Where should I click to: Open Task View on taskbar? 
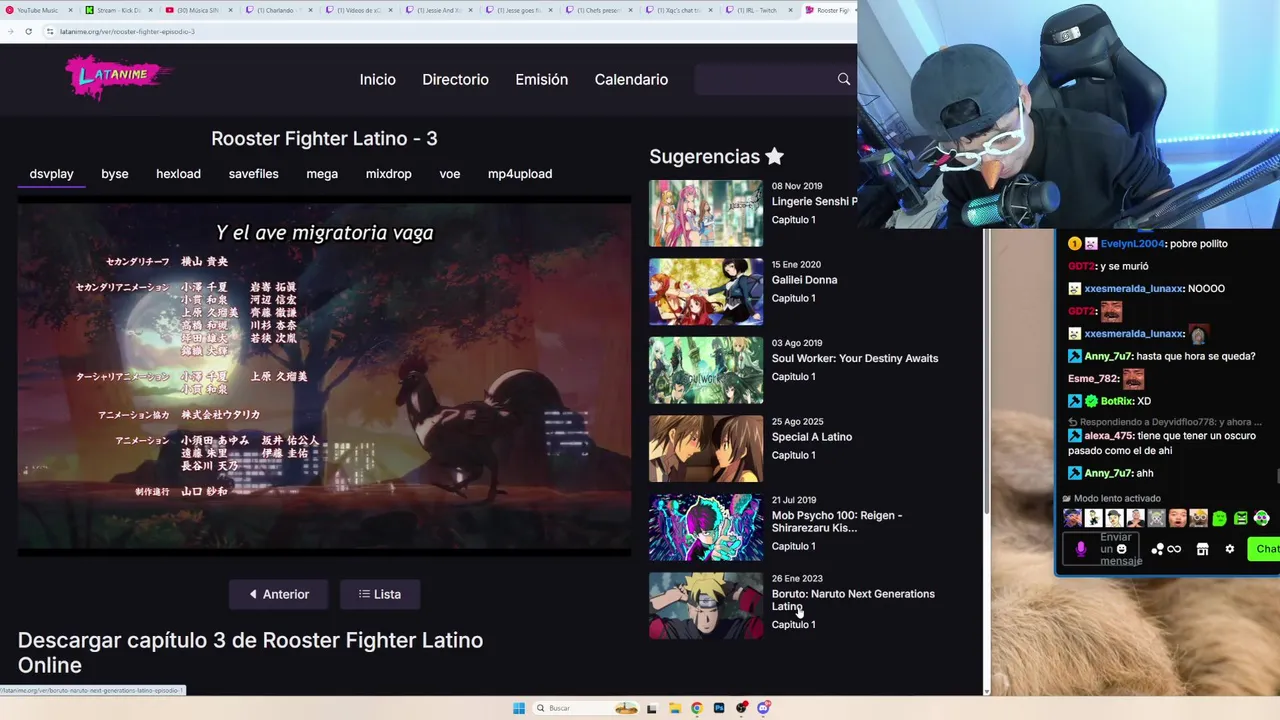click(x=652, y=708)
